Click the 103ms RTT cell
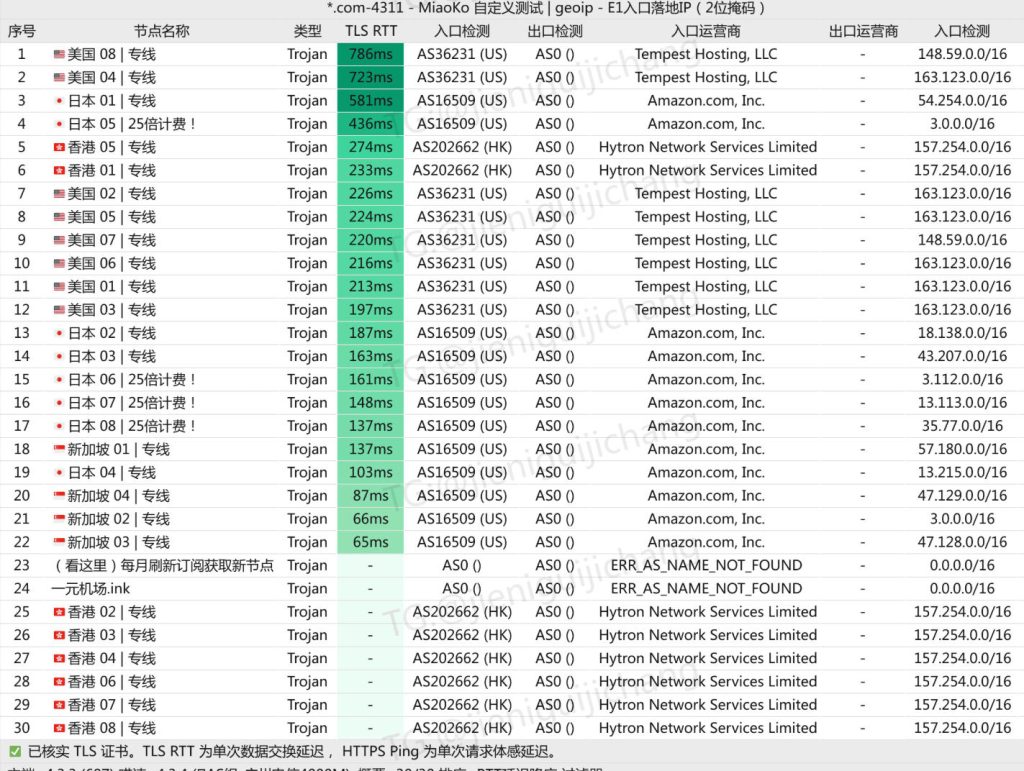 click(370, 473)
